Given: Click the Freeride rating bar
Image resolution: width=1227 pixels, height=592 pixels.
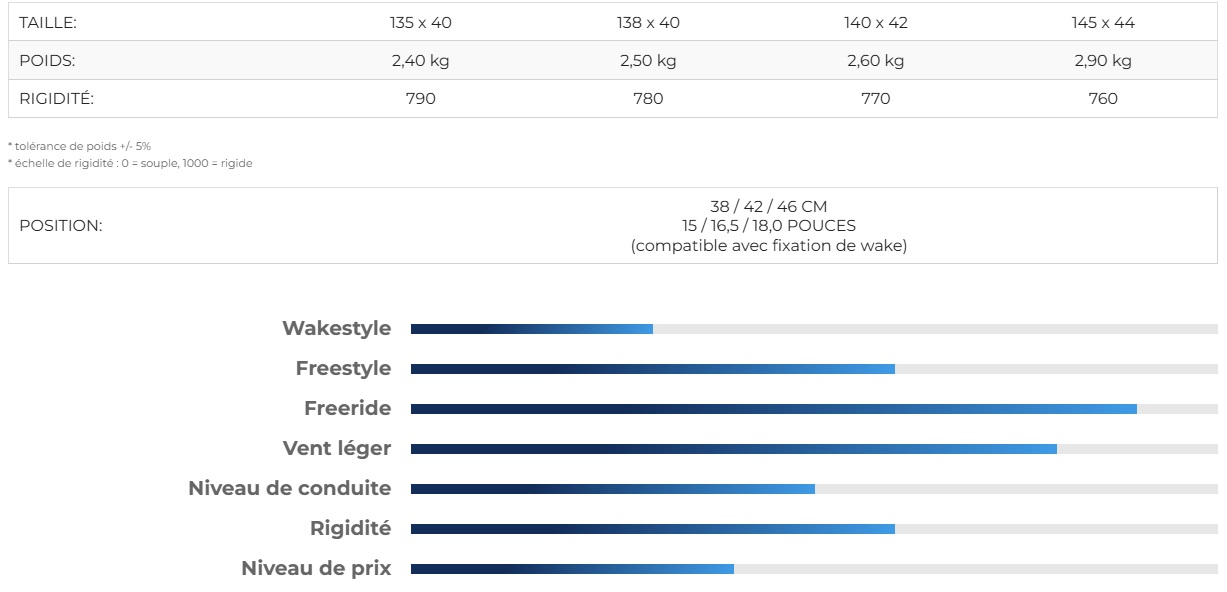Looking at the screenshot, I should [813, 409].
